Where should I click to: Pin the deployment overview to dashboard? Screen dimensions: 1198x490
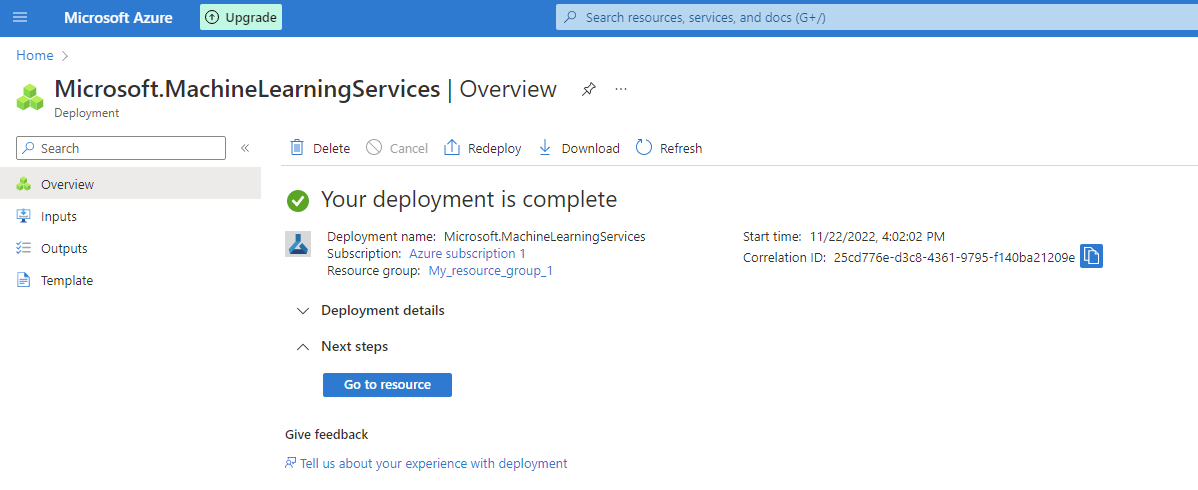click(x=588, y=89)
